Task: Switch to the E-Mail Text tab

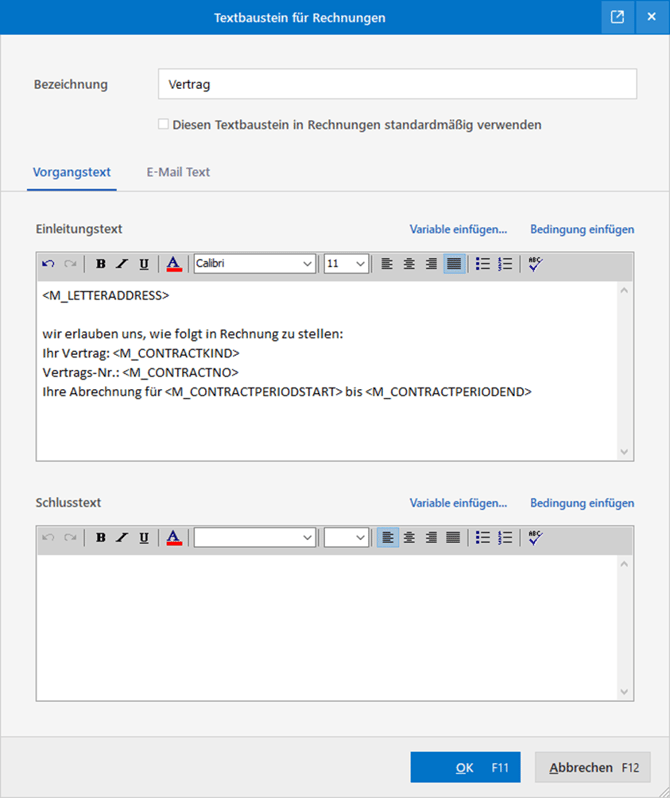Action: click(x=178, y=172)
